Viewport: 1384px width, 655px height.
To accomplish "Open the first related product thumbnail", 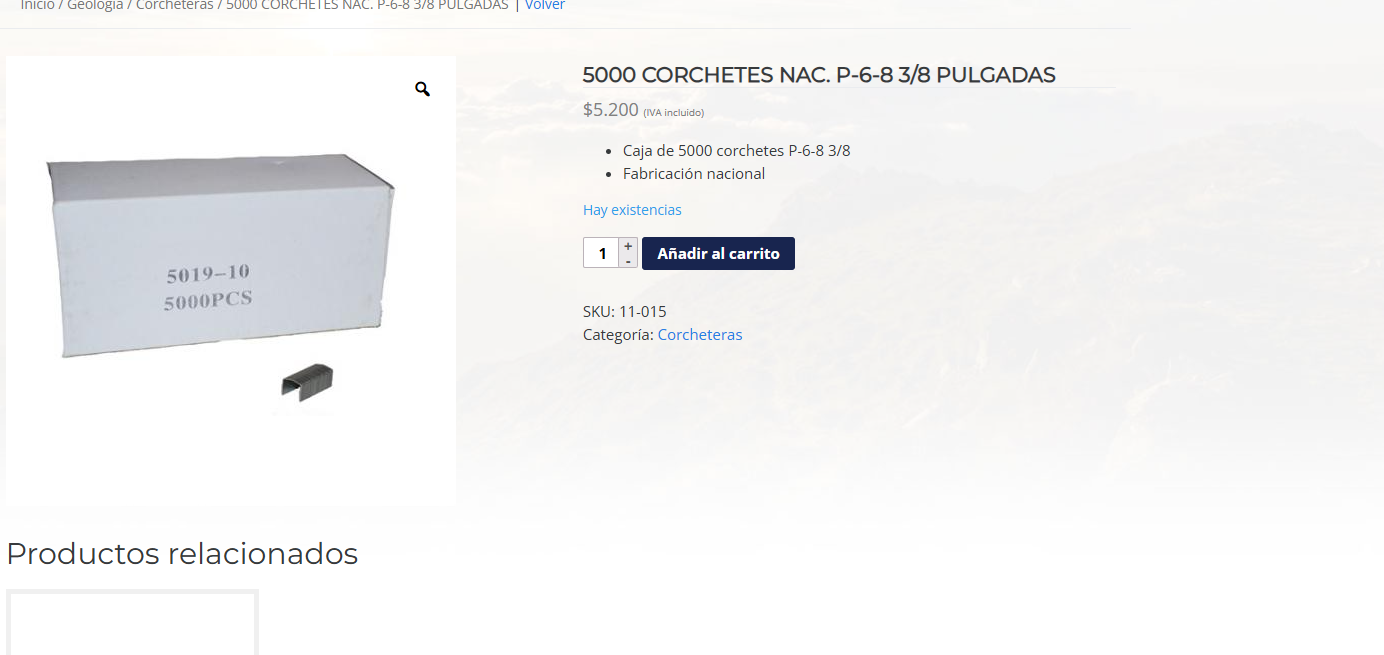I will [132, 622].
